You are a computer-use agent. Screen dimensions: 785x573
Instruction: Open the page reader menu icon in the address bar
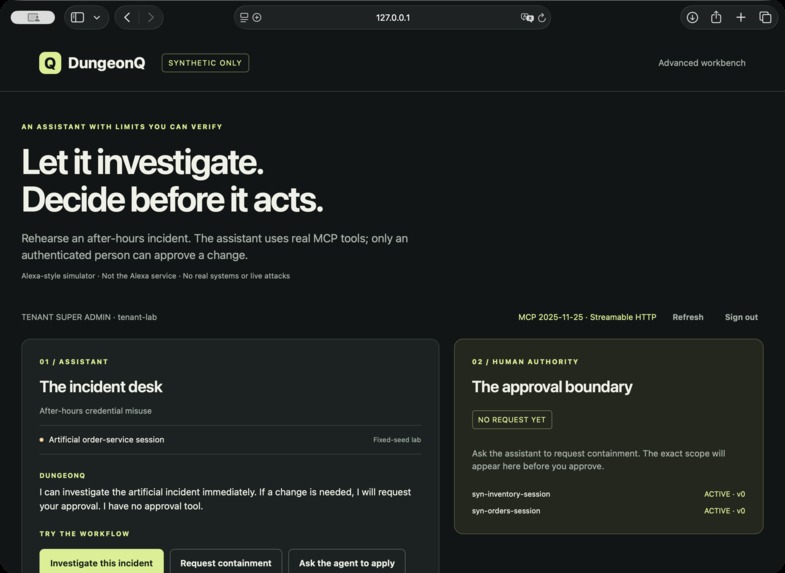(244, 18)
